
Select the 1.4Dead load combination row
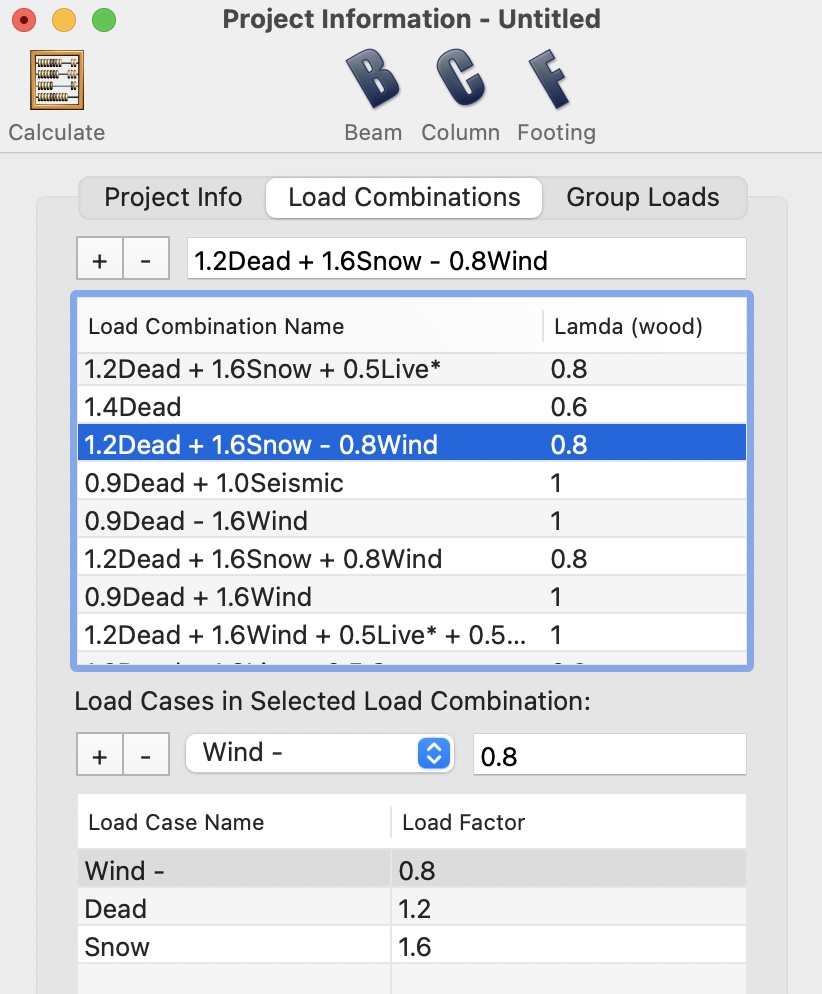coord(310,407)
